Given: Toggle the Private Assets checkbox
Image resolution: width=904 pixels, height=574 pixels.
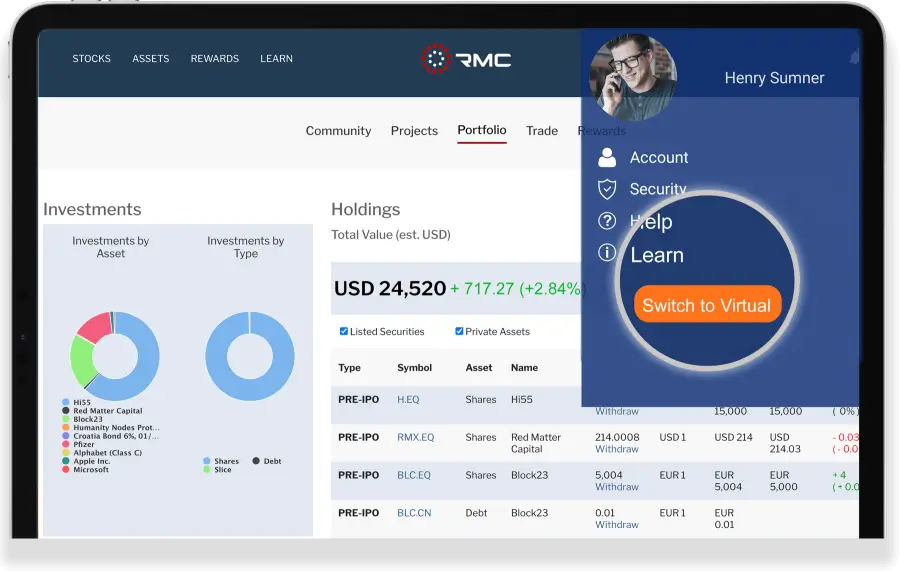Looking at the screenshot, I should pos(460,331).
